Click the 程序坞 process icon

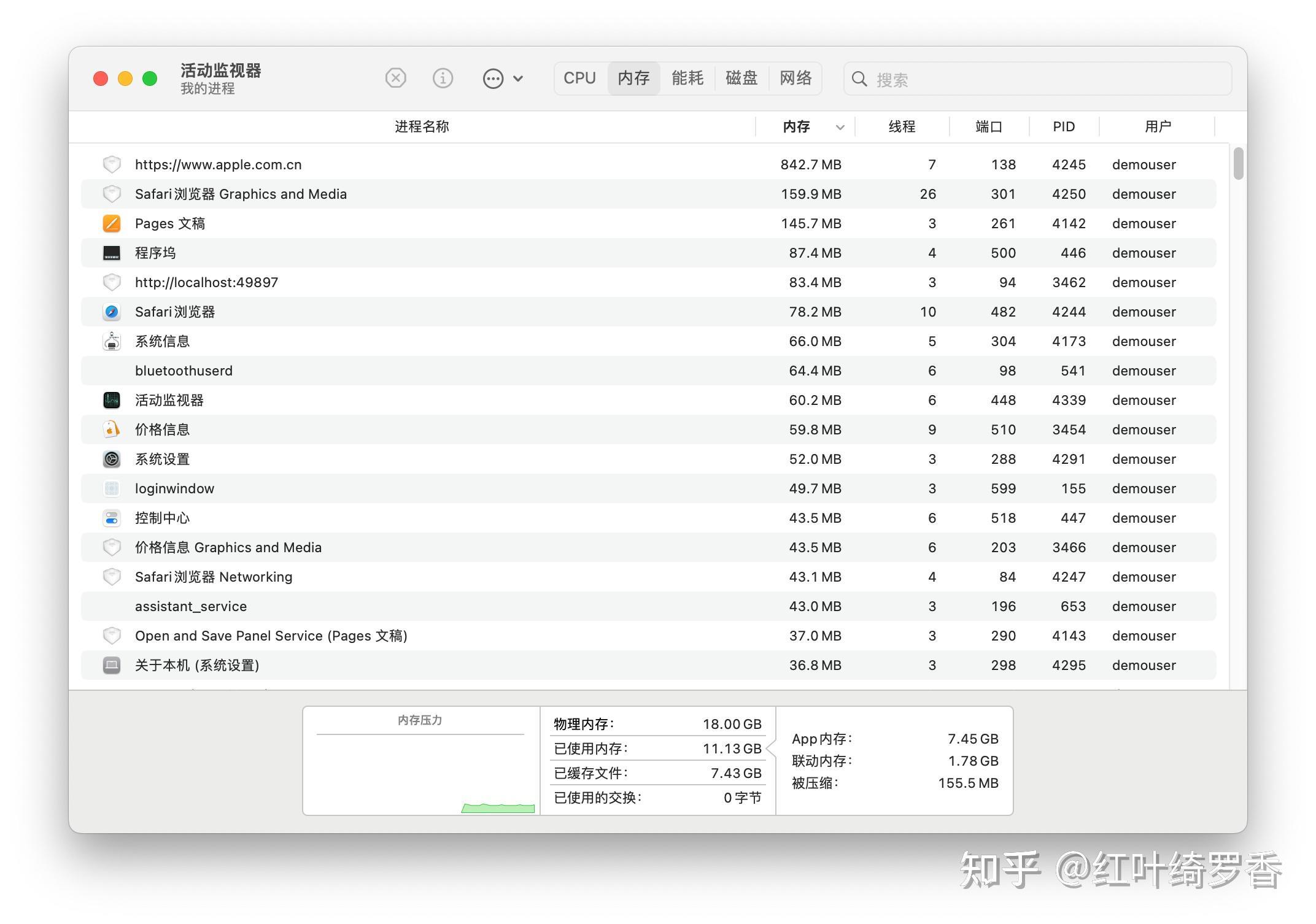111,253
